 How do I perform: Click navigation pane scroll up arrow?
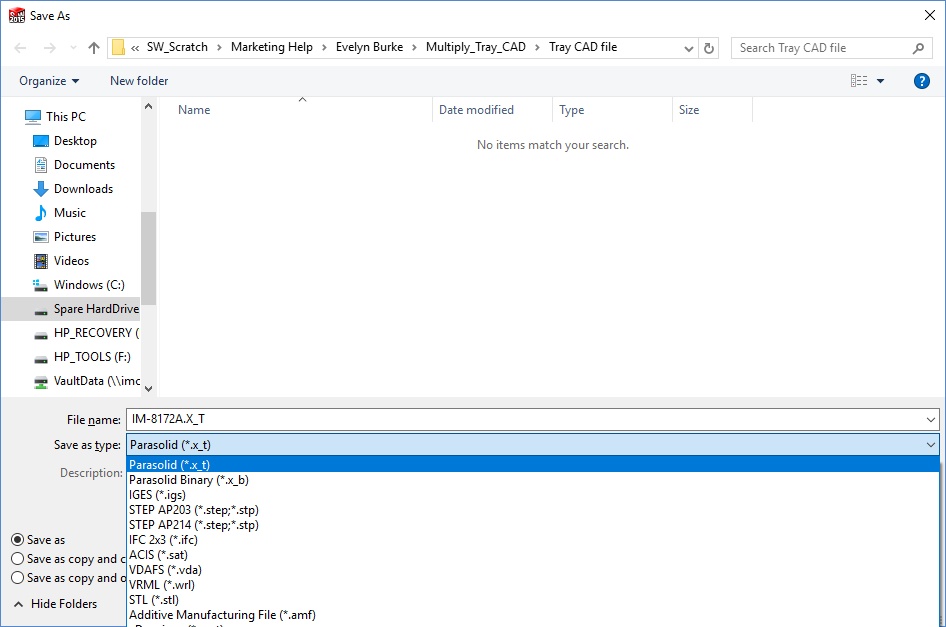click(148, 106)
